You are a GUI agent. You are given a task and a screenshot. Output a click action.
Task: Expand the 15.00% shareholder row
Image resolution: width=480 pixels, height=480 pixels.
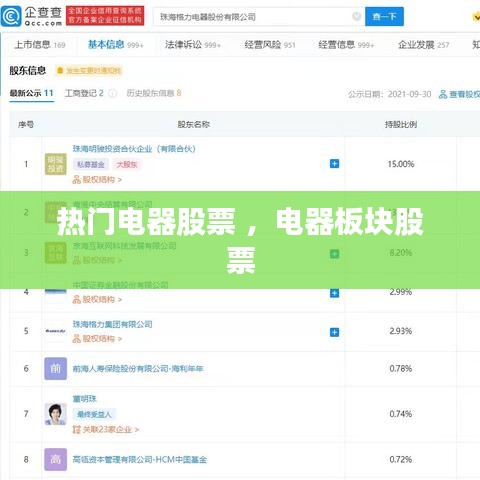[334, 164]
